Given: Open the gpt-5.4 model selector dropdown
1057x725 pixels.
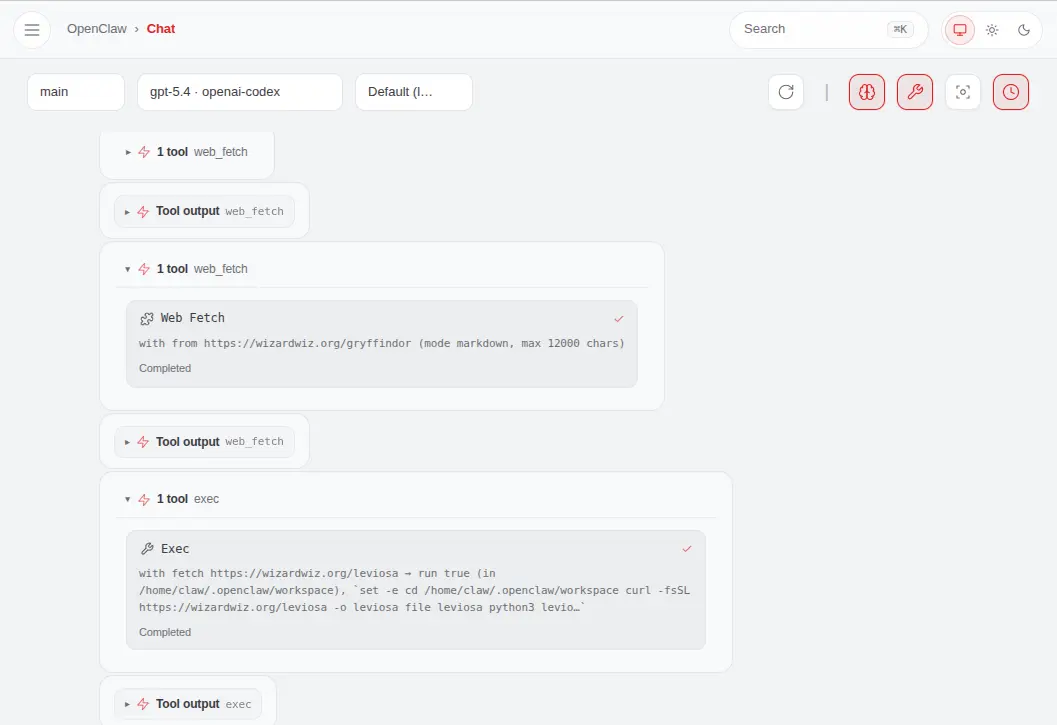Looking at the screenshot, I should click(240, 92).
